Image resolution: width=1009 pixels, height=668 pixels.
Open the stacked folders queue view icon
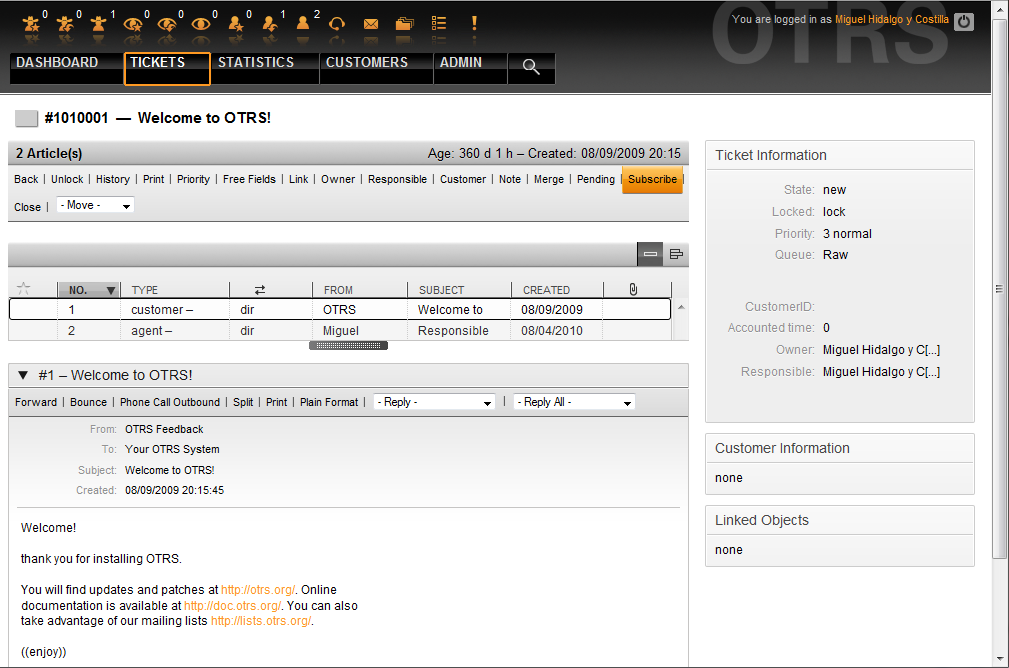tap(404, 23)
